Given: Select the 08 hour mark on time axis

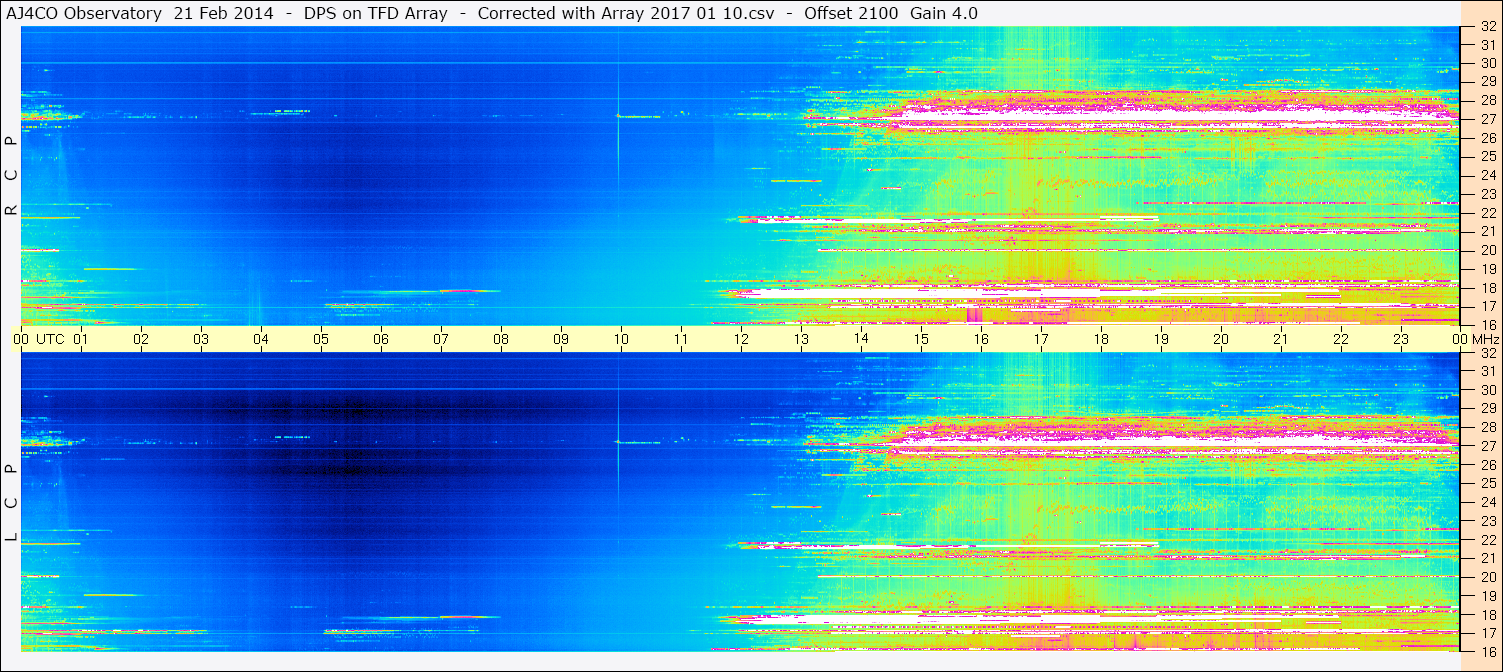Looking at the screenshot, I should tap(501, 339).
